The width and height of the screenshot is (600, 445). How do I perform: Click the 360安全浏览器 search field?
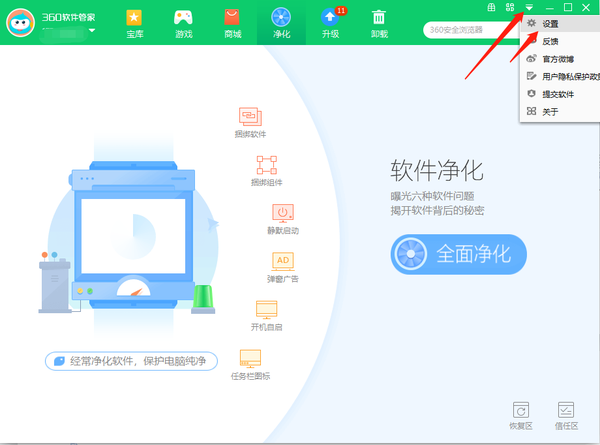[471, 30]
